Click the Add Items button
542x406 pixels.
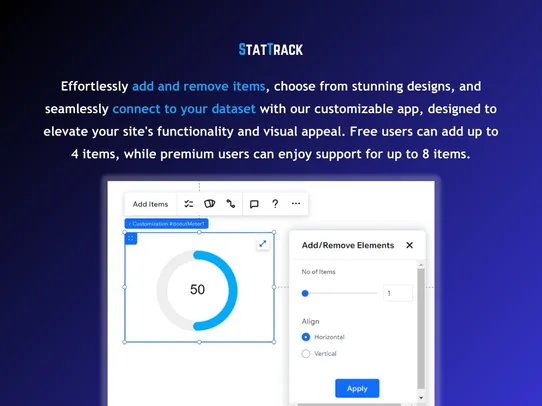(150, 204)
